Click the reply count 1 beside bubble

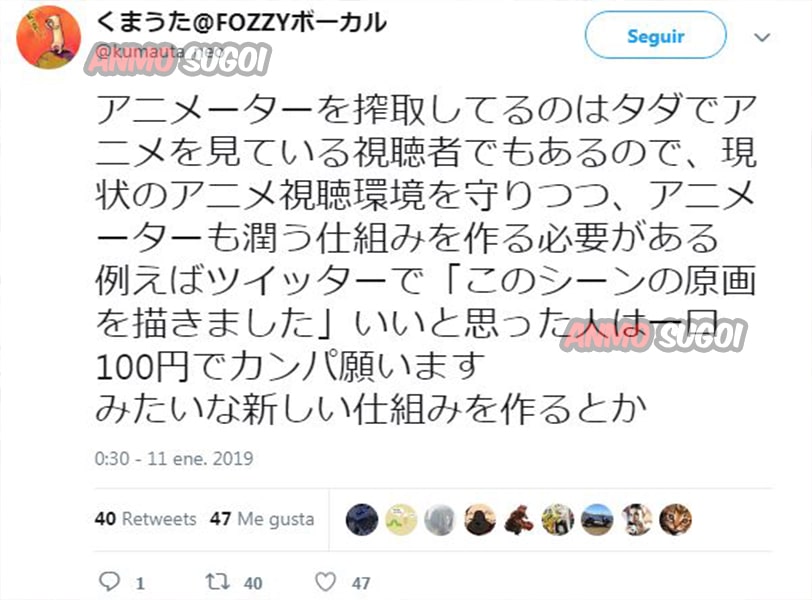[140, 583]
